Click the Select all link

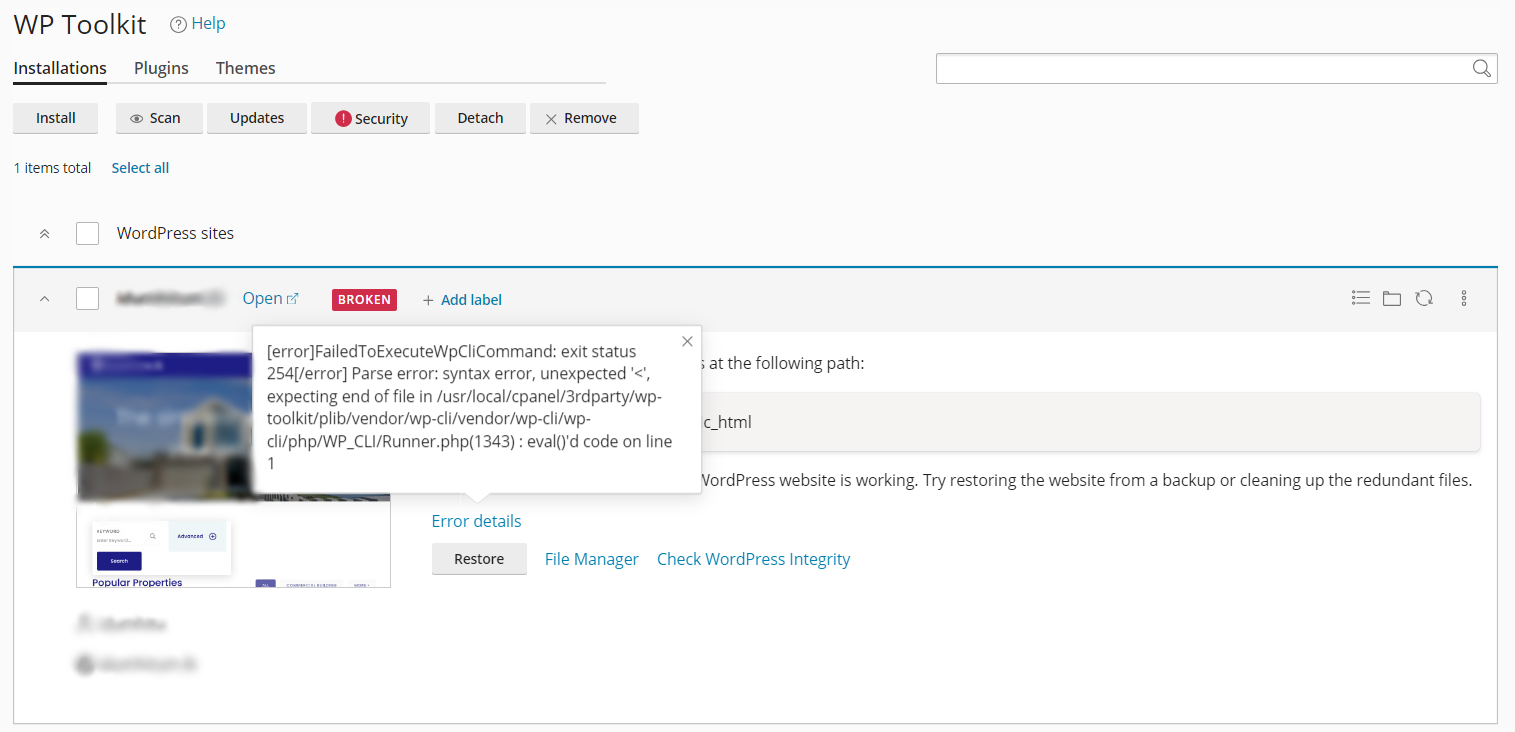click(140, 168)
